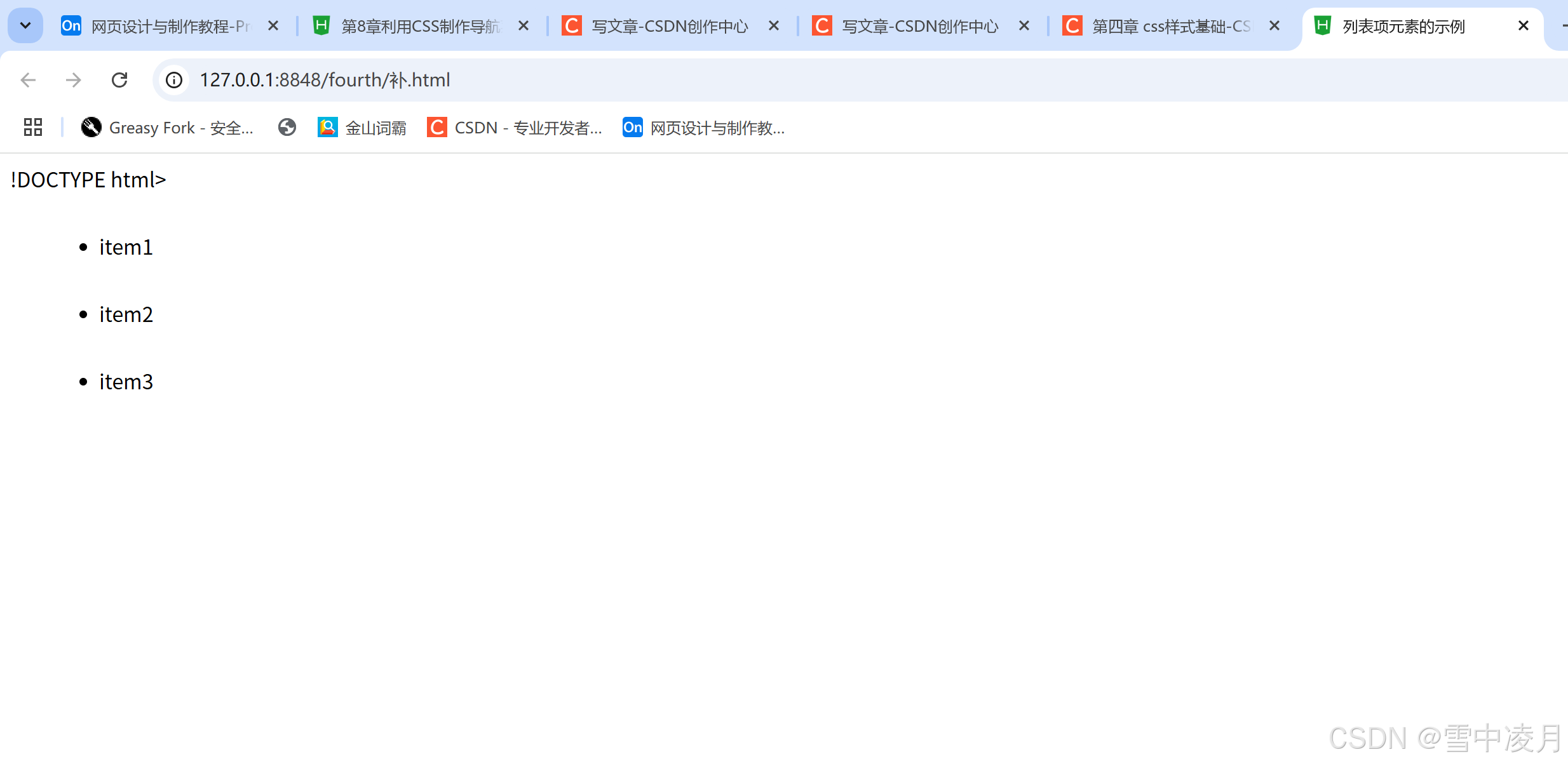Expand the tab search dropdown
Viewport: 1568px width, 764px height.
25,26
